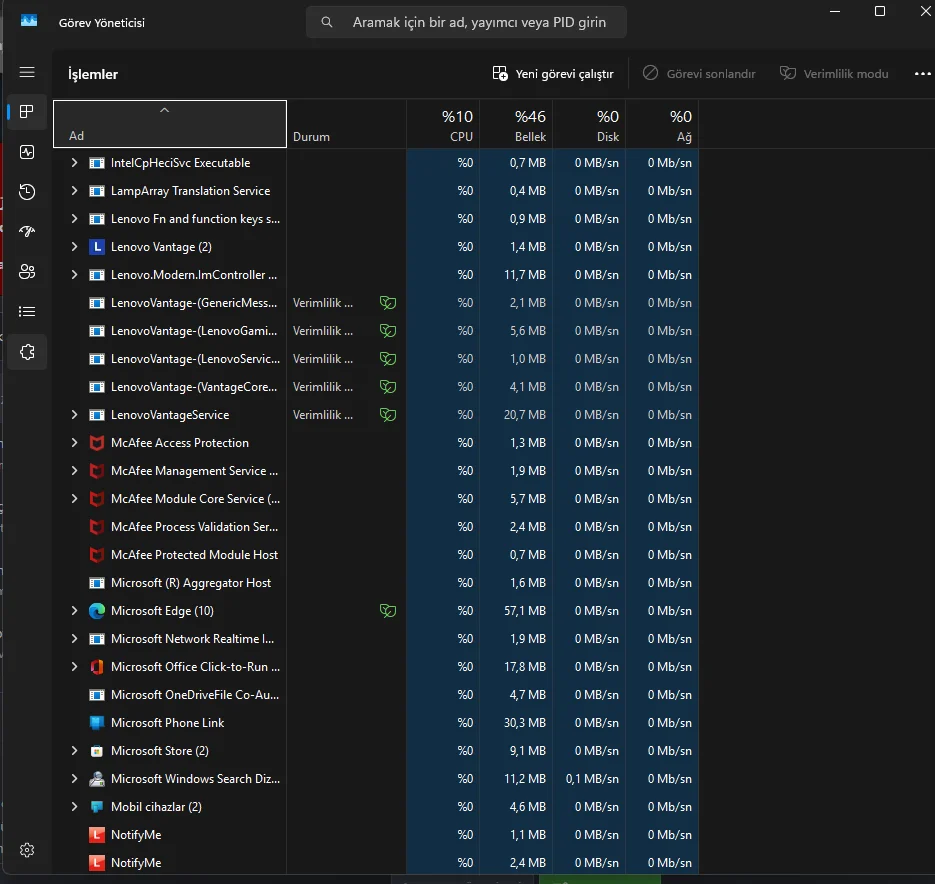Expand LampArray Translation Service group
This screenshot has width=935, height=884.
pos(74,190)
